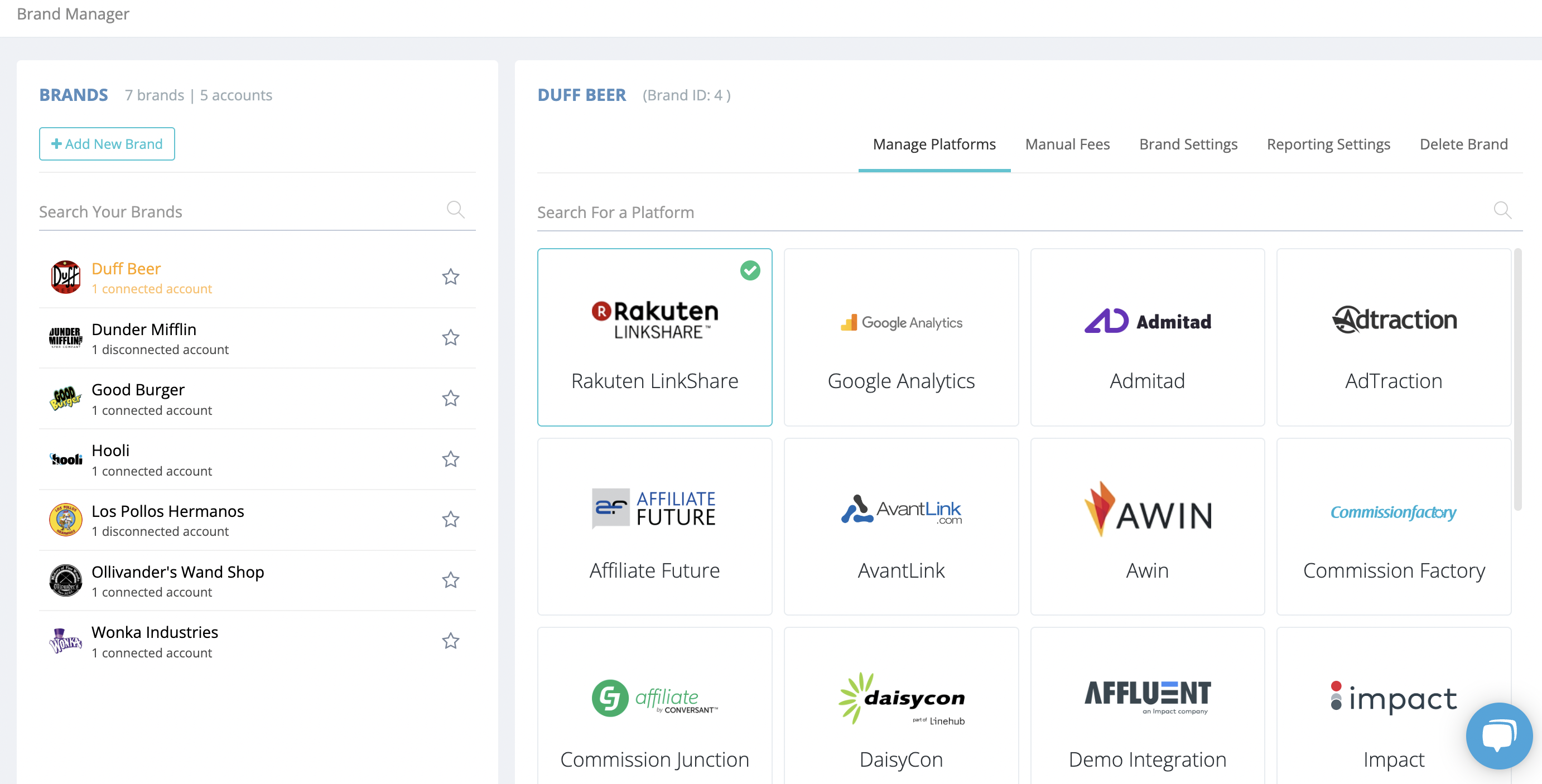Select the Google Analytics platform card

point(901,337)
